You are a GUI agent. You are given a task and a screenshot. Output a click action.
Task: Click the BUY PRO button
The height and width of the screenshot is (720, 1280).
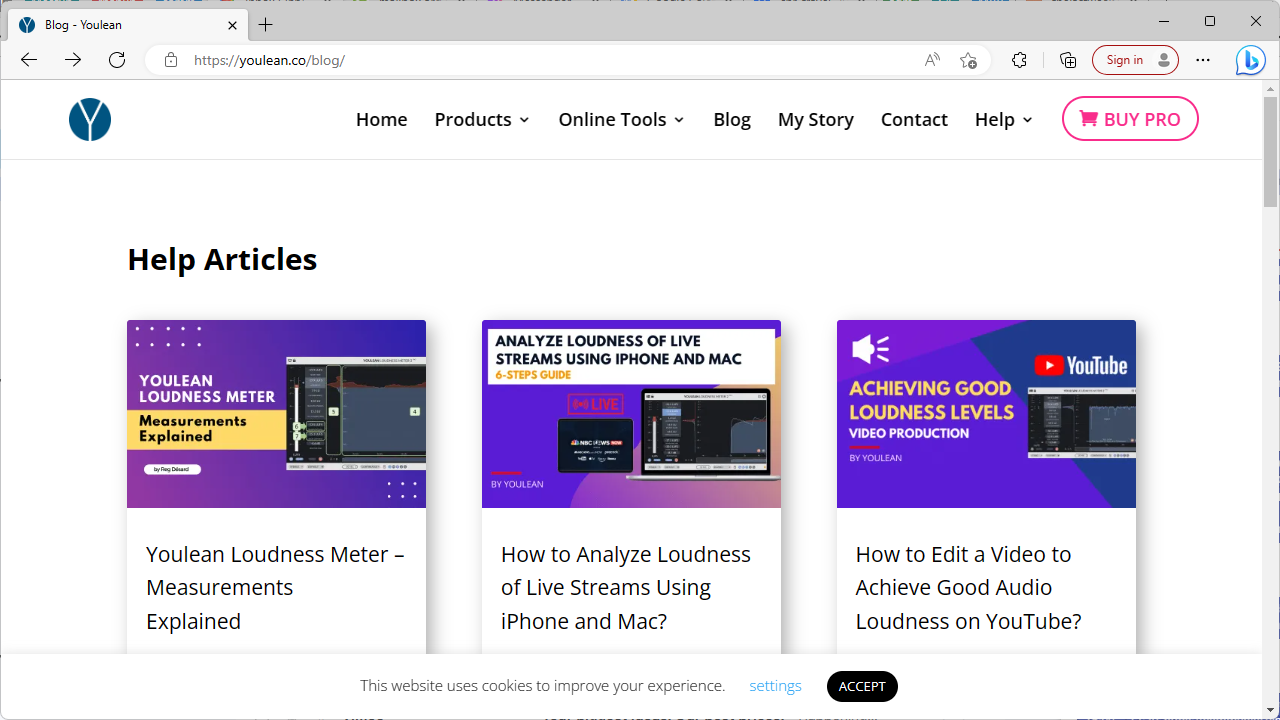[x=1130, y=119]
